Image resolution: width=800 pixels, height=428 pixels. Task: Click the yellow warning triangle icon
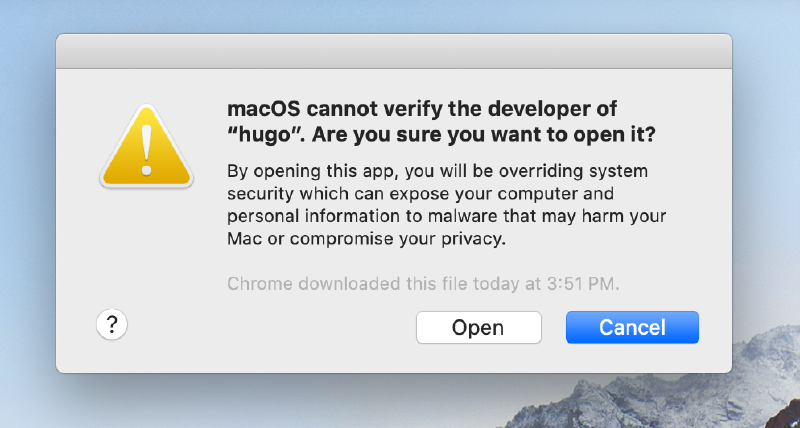click(148, 150)
